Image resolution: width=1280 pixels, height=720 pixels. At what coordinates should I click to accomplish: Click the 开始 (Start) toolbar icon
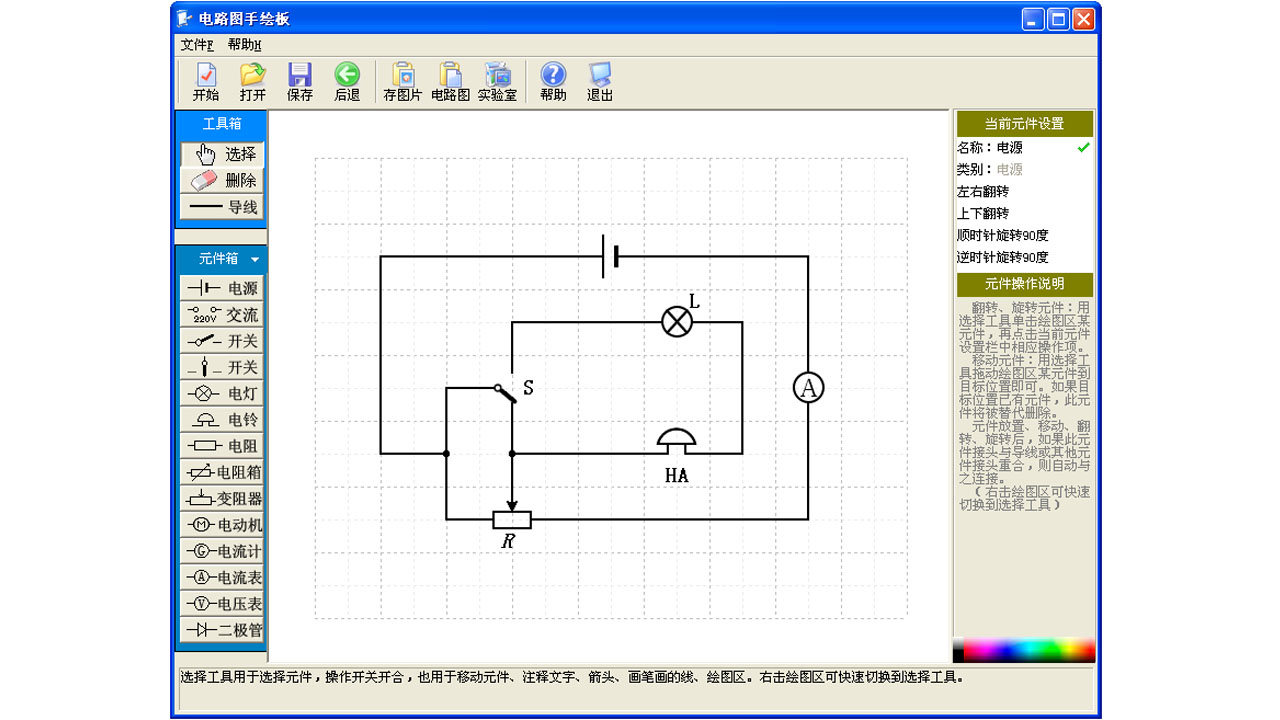[x=206, y=82]
